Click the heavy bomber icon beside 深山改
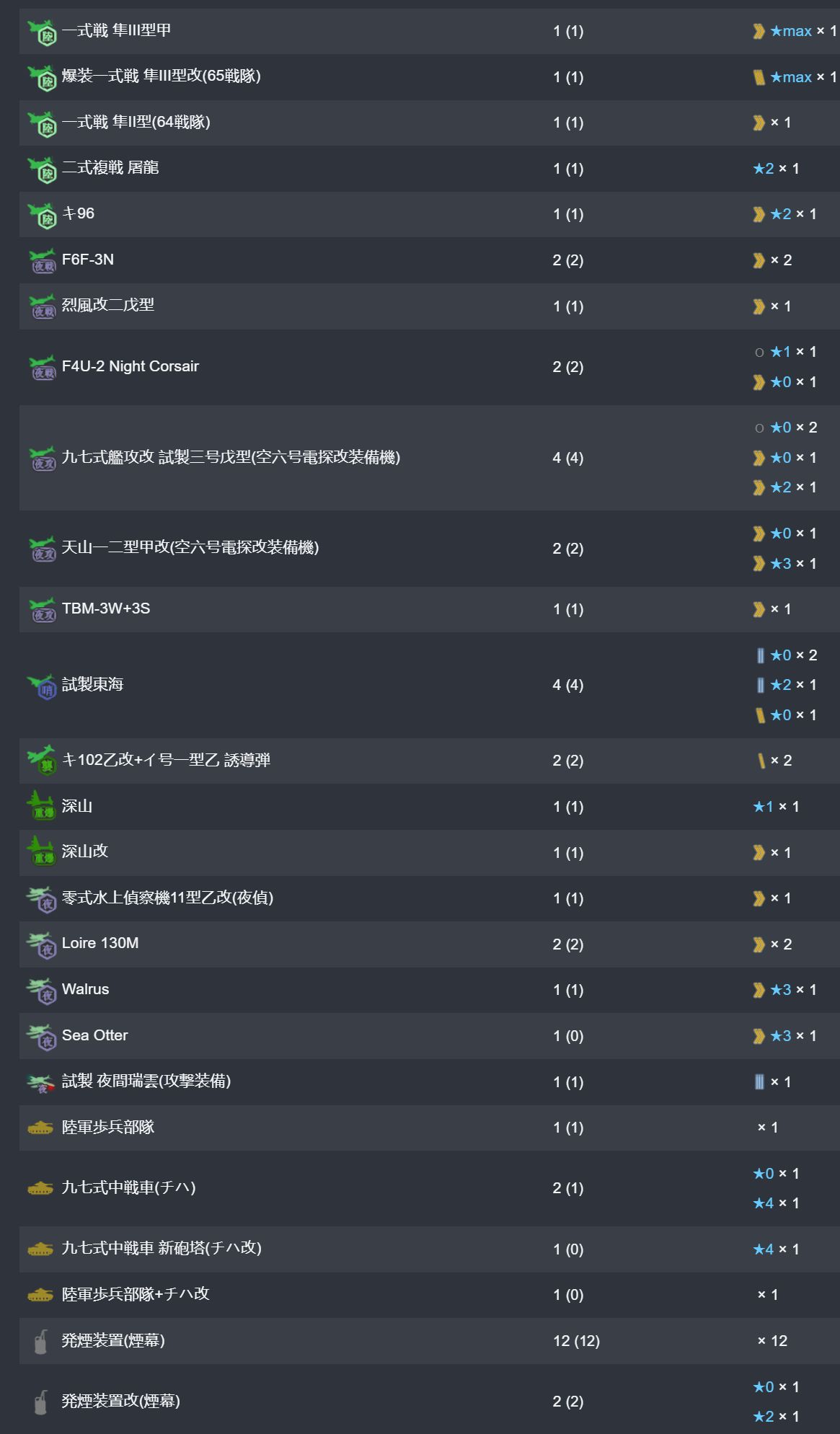The width and height of the screenshot is (840, 1434). coord(41,852)
